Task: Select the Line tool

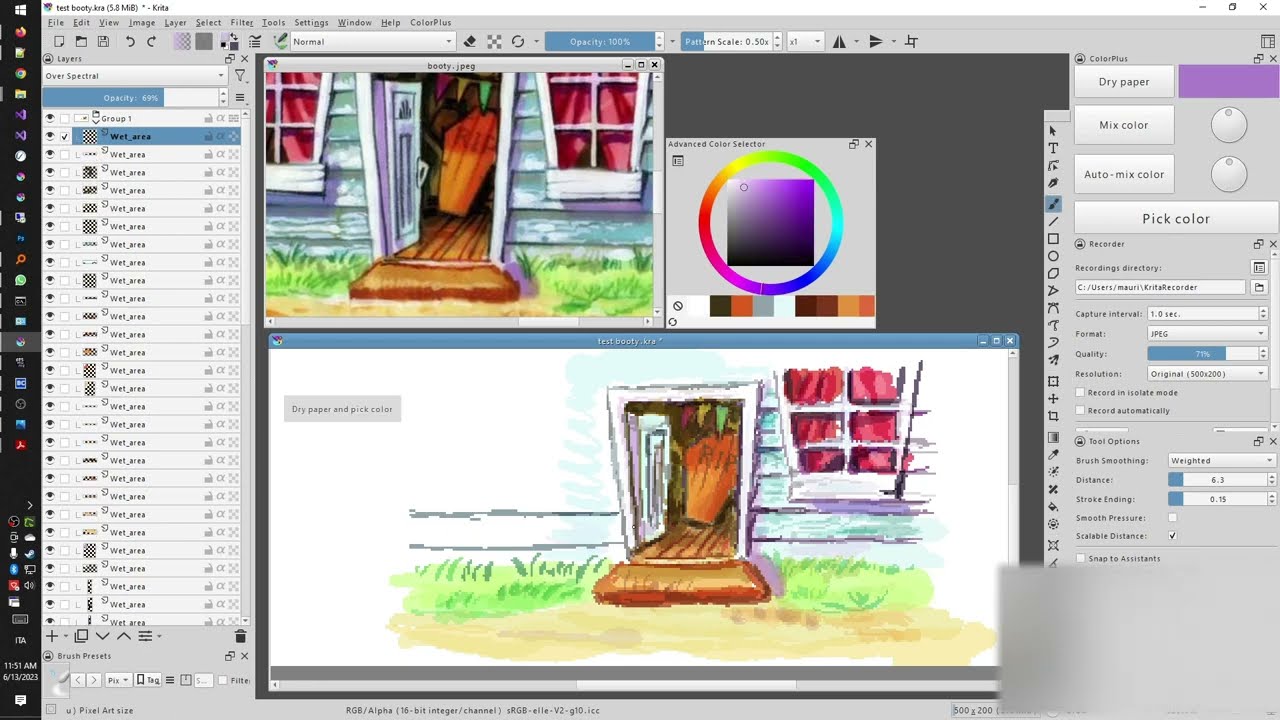Action: tap(1053, 221)
